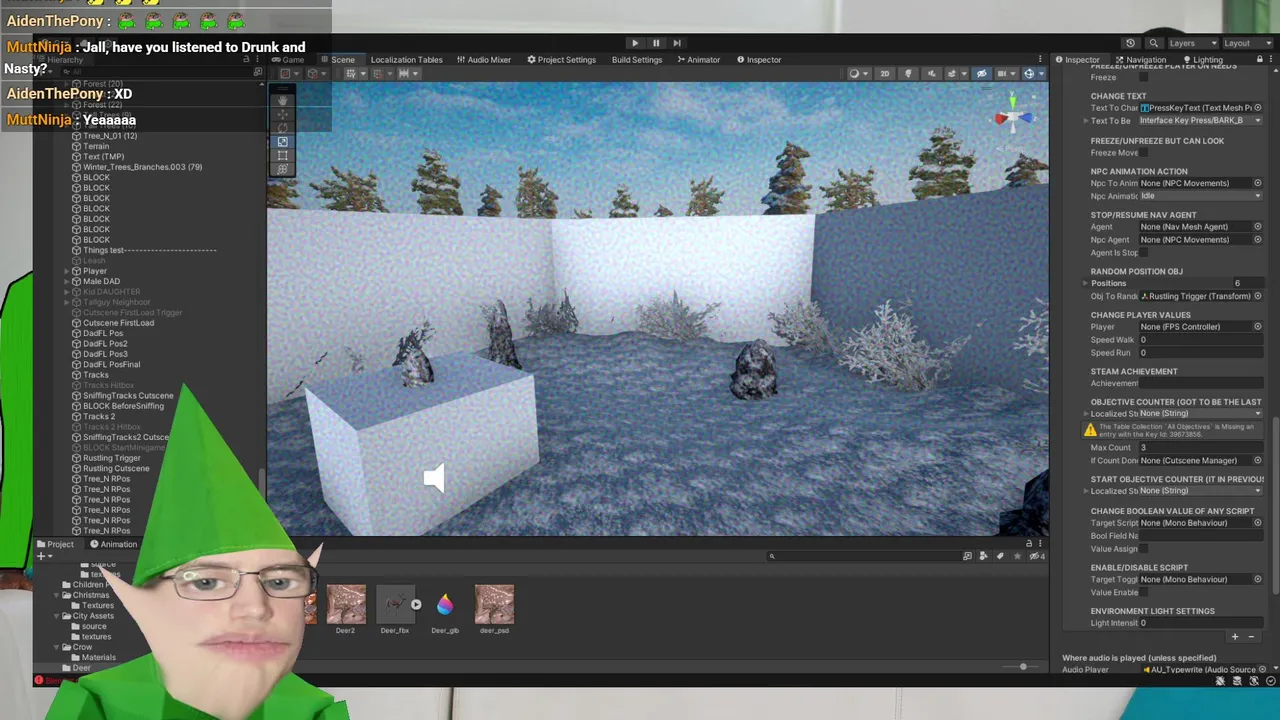Select the Hand view tool
This screenshot has height=720, width=1280.
coord(283,102)
